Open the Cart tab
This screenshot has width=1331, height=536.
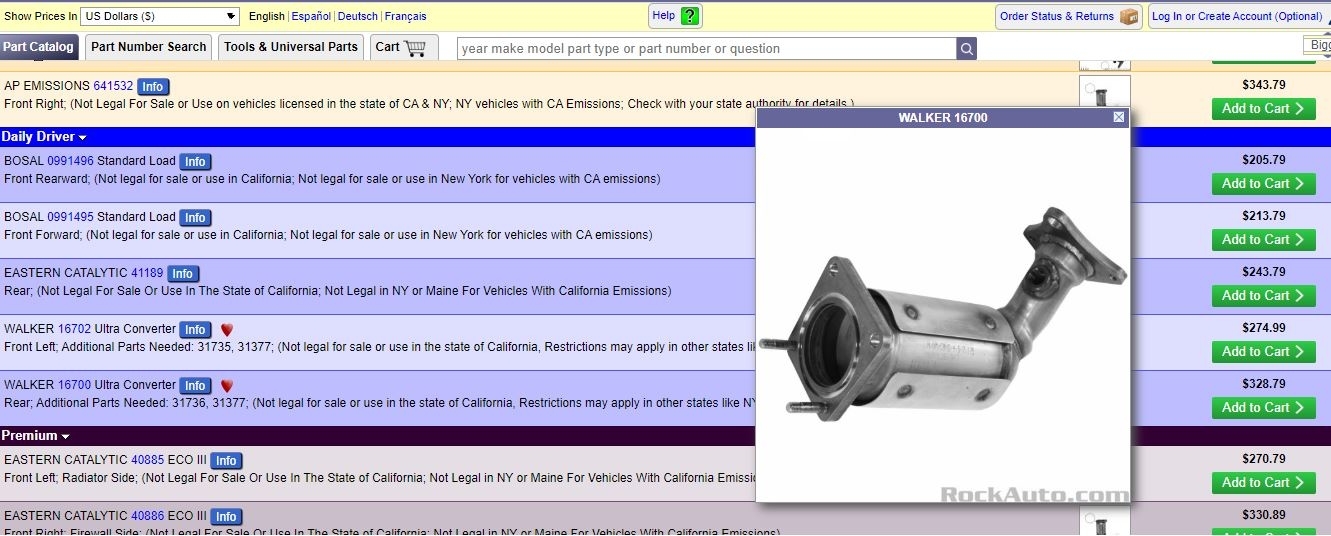(404, 47)
